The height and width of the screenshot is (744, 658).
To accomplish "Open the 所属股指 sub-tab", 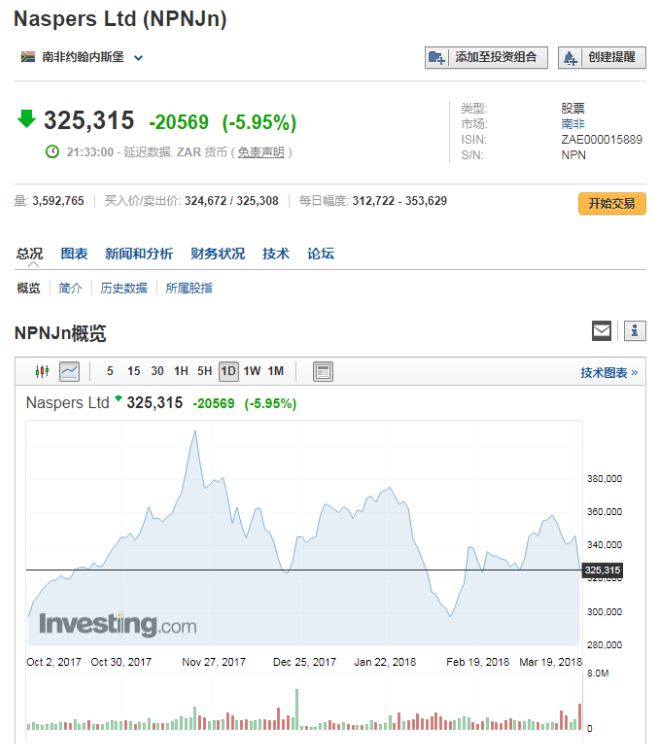I will (x=189, y=288).
